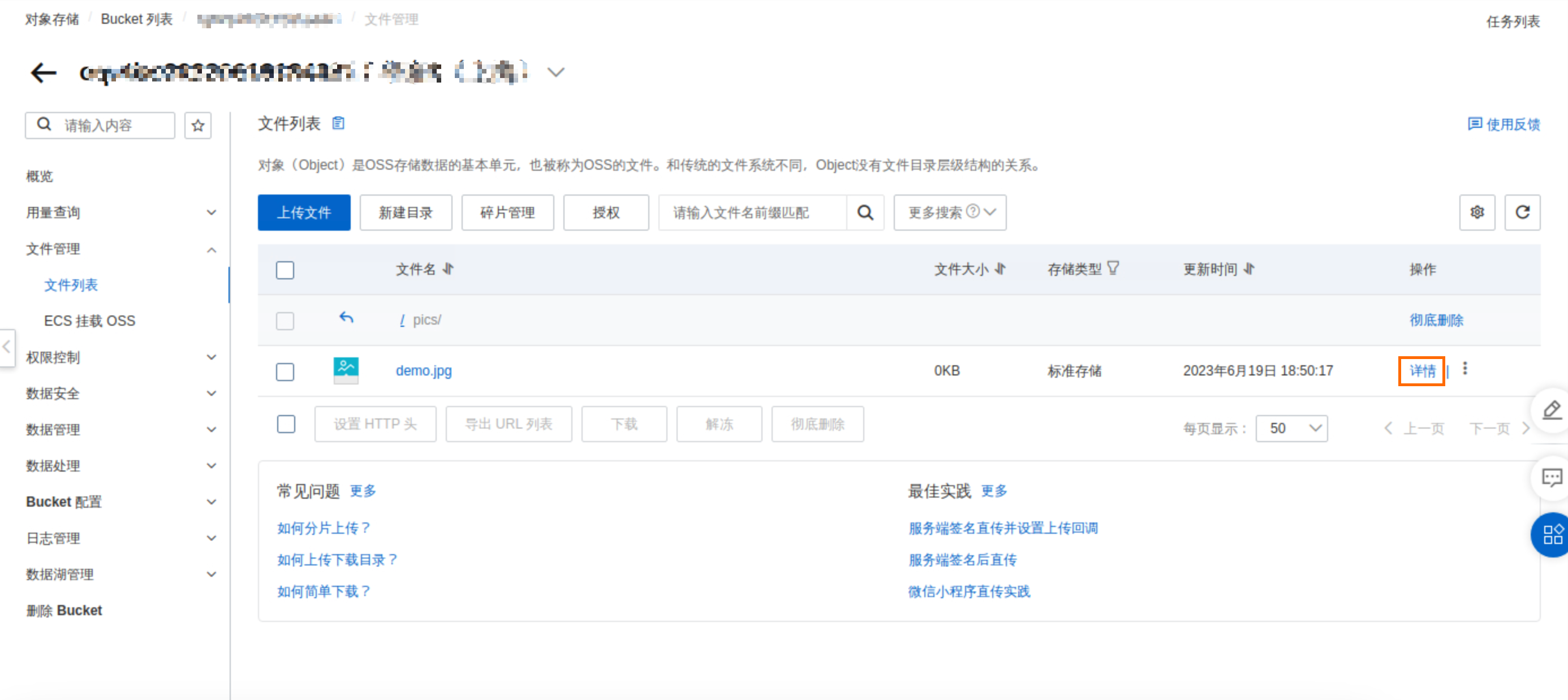Click the document icon next to 文件列表
Image resolution: width=1568 pixels, height=700 pixels.
pyautogui.click(x=338, y=124)
